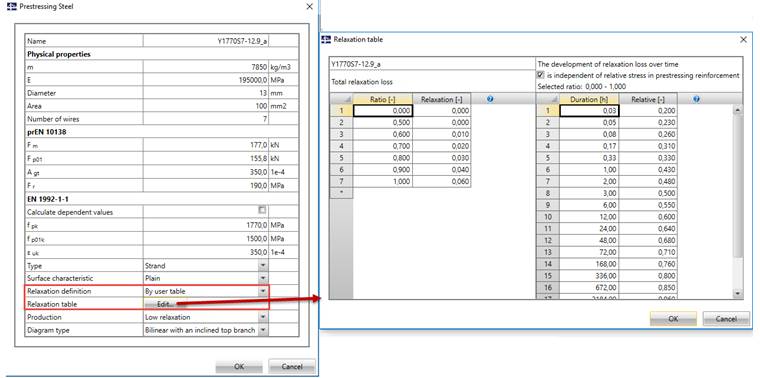Click Cancel in Relaxation table dialog
Viewport: 760px width, 378px height.
[x=726, y=319]
